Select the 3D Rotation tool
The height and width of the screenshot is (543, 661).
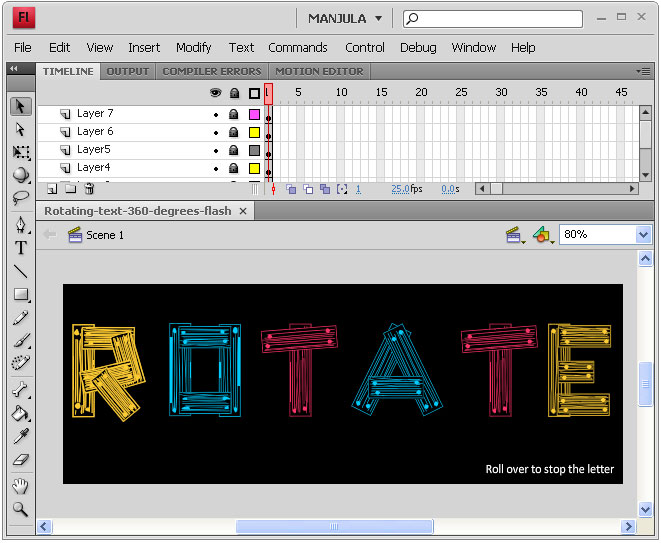21,175
